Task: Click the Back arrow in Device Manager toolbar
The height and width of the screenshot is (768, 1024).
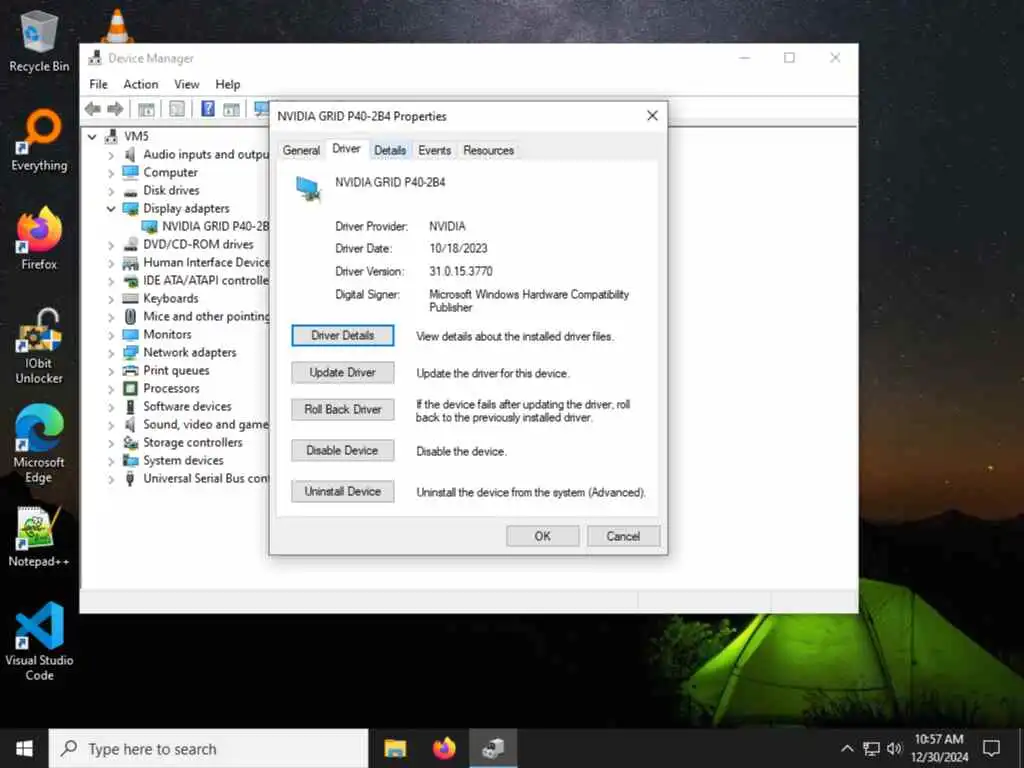Action: [x=93, y=109]
